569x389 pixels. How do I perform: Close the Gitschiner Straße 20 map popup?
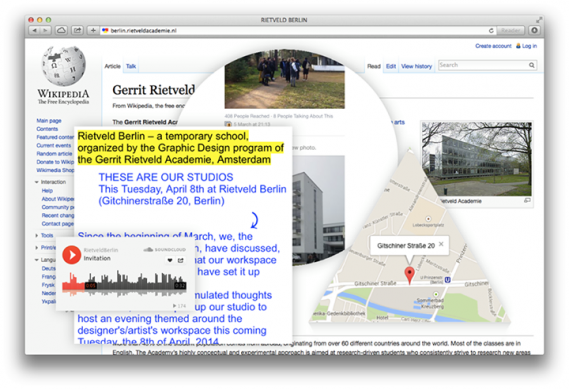pos(441,244)
